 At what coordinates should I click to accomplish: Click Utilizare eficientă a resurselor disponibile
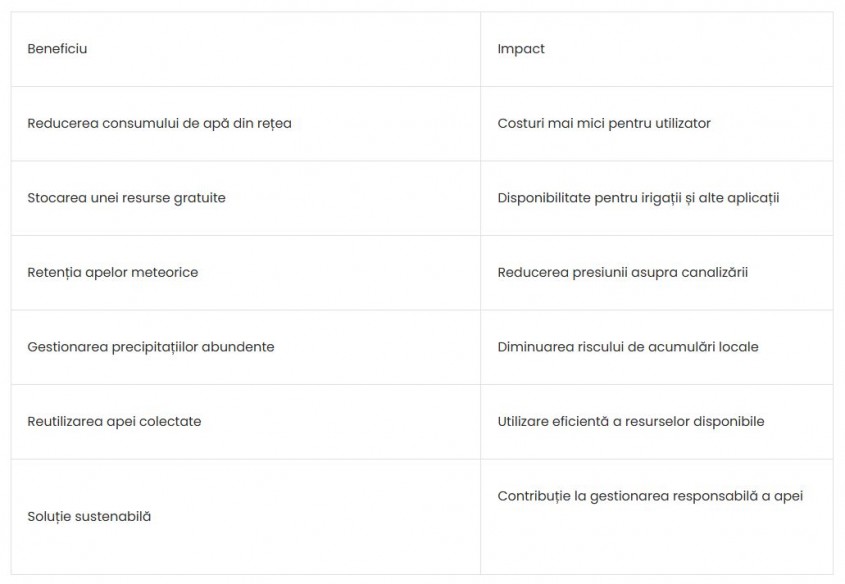[x=631, y=422]
